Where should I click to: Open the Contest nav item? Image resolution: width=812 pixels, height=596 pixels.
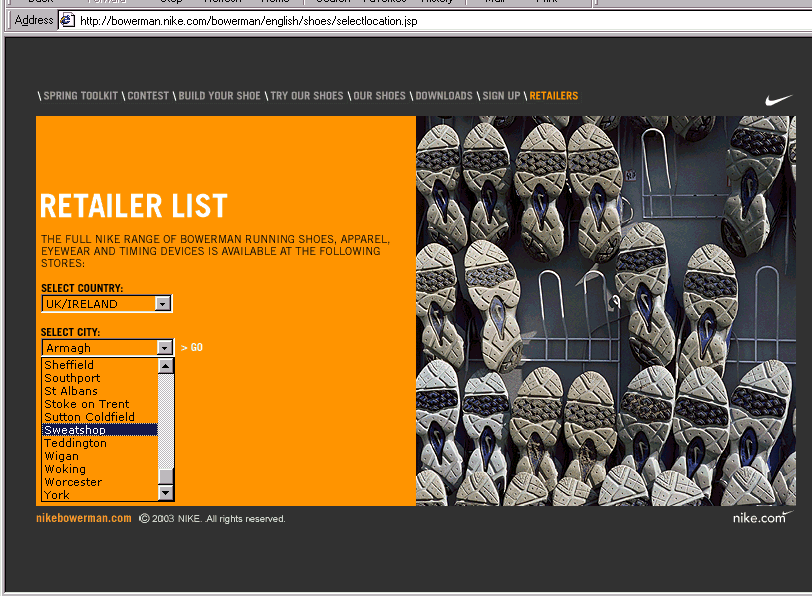click(148, 96)
